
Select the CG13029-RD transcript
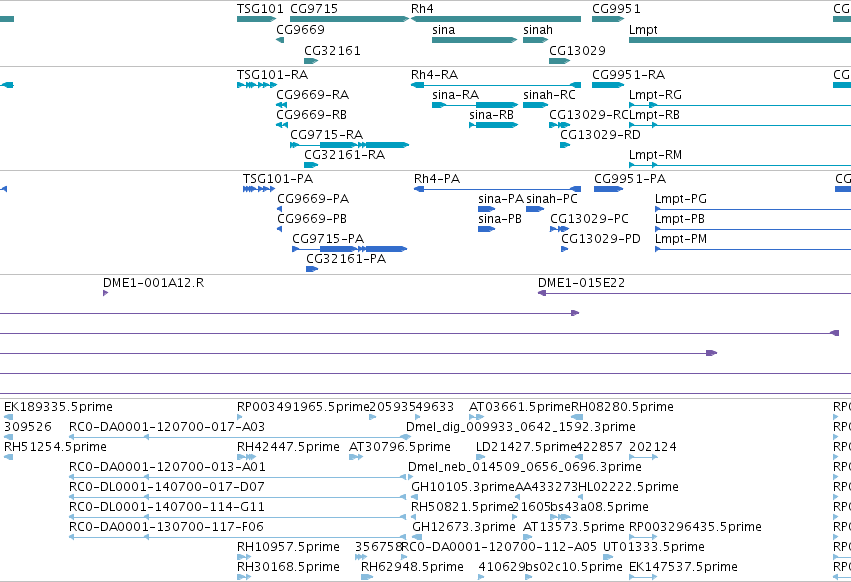[565, 145]
